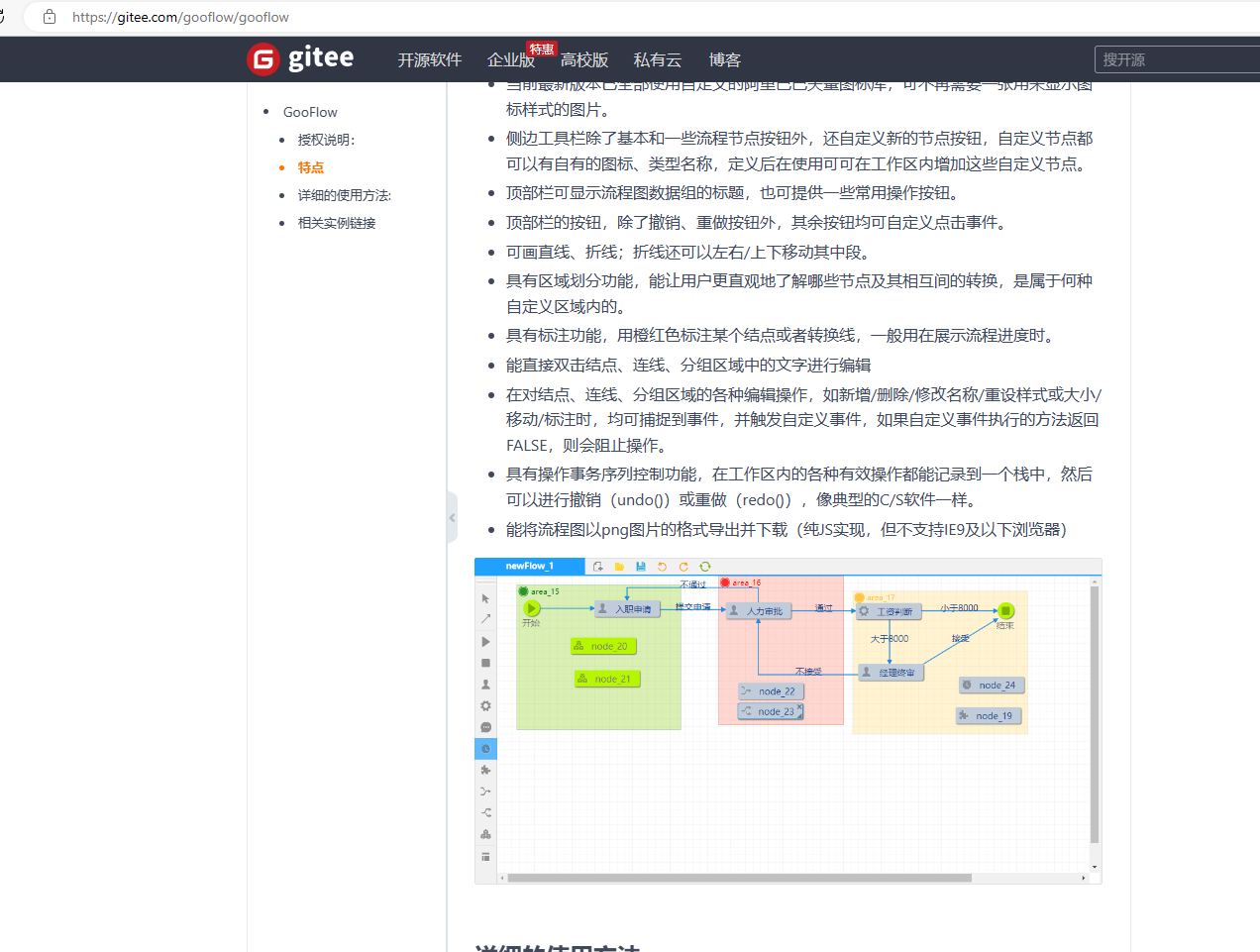
Task: Select the chat bubble node tool
Action: (485, 727)
